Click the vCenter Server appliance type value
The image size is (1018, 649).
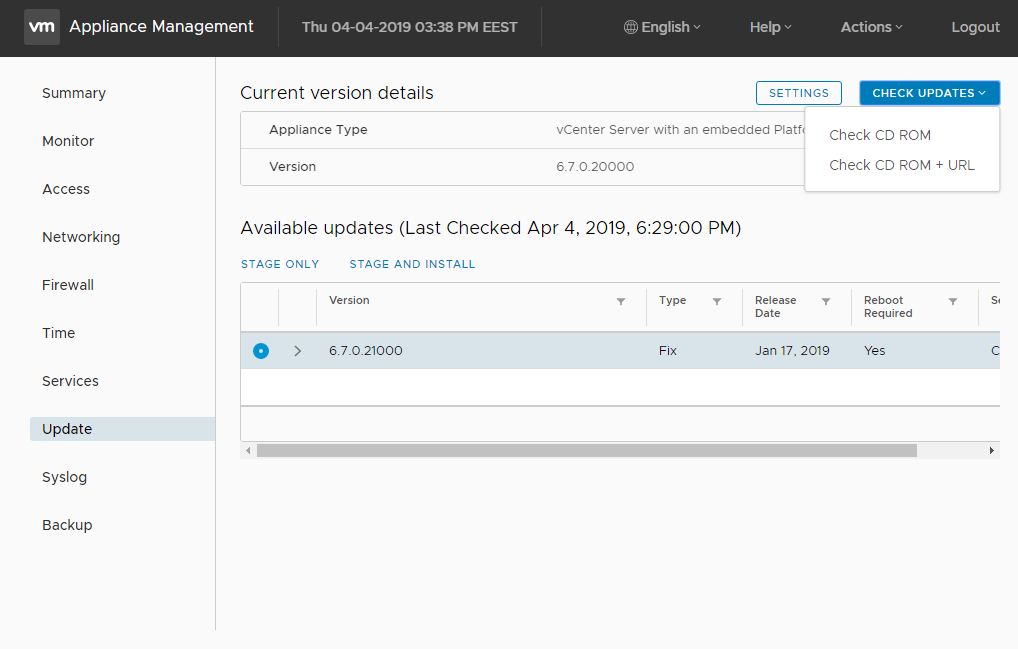[680, 130]
